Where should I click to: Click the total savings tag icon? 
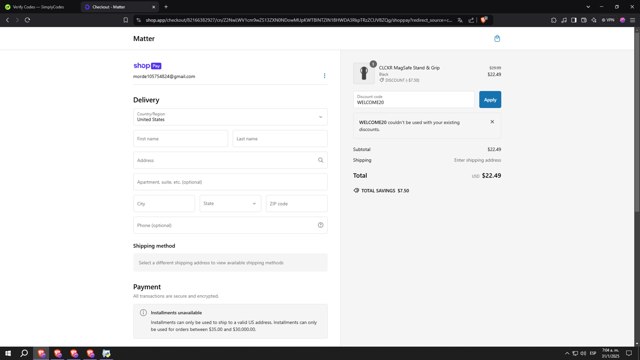click(356, 191)
